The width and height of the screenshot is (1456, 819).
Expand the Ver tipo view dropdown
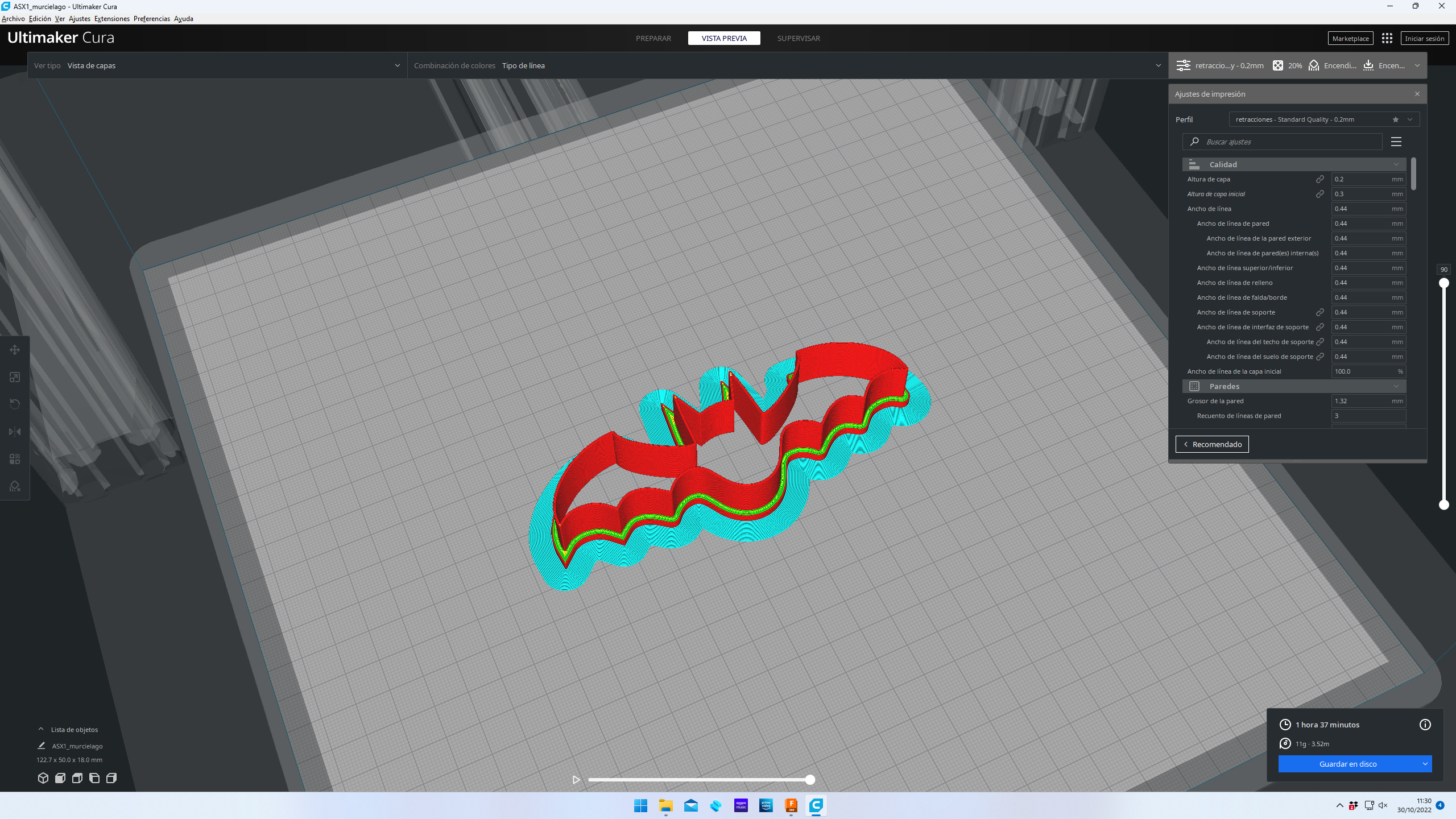point(216,65)
